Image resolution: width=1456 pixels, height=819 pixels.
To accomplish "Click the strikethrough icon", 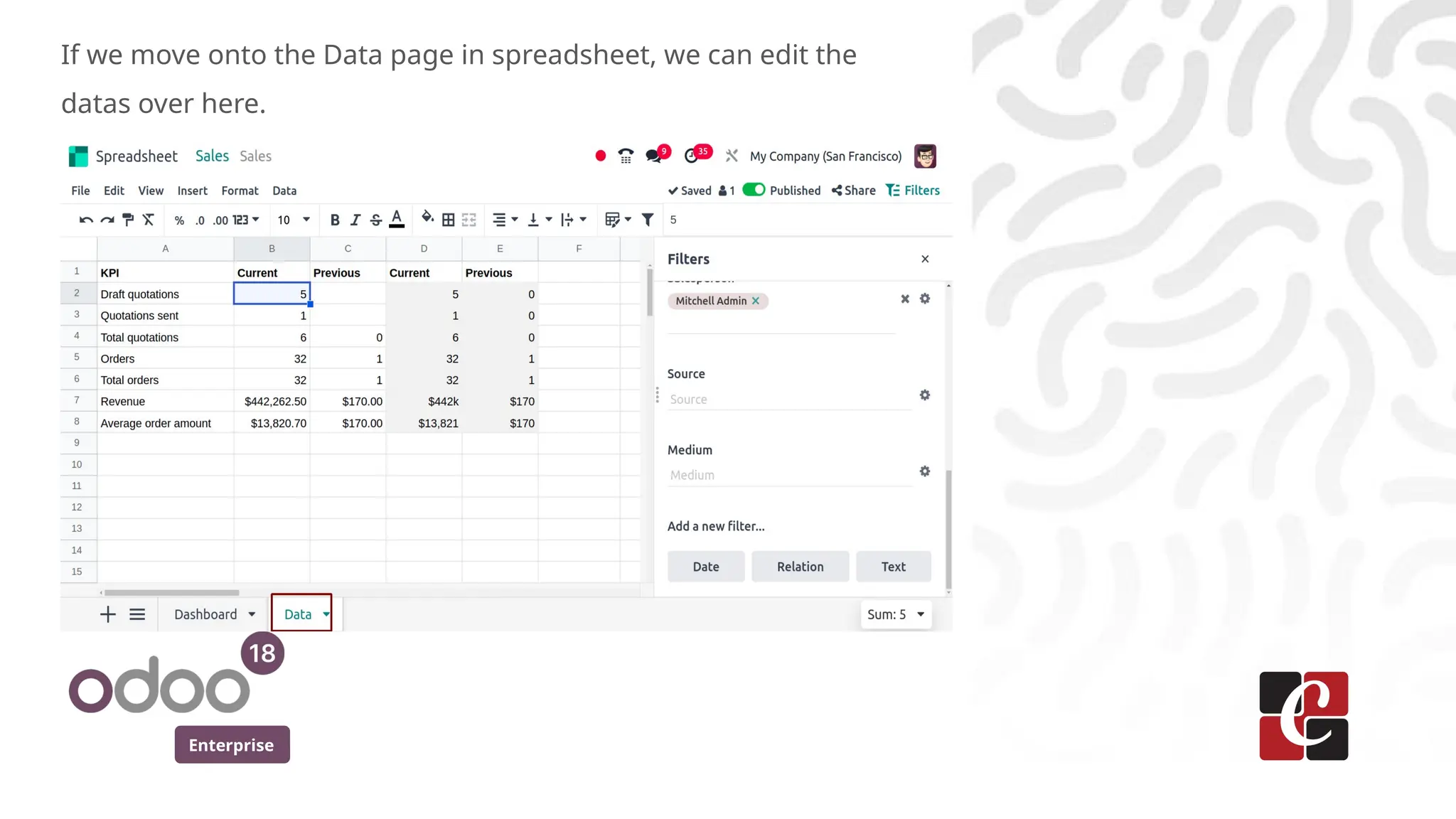I will click(x=376, y=220).
